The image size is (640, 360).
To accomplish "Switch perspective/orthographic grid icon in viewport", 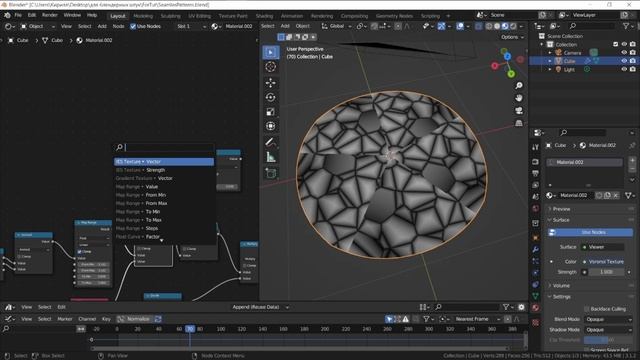I will [519, 123].
